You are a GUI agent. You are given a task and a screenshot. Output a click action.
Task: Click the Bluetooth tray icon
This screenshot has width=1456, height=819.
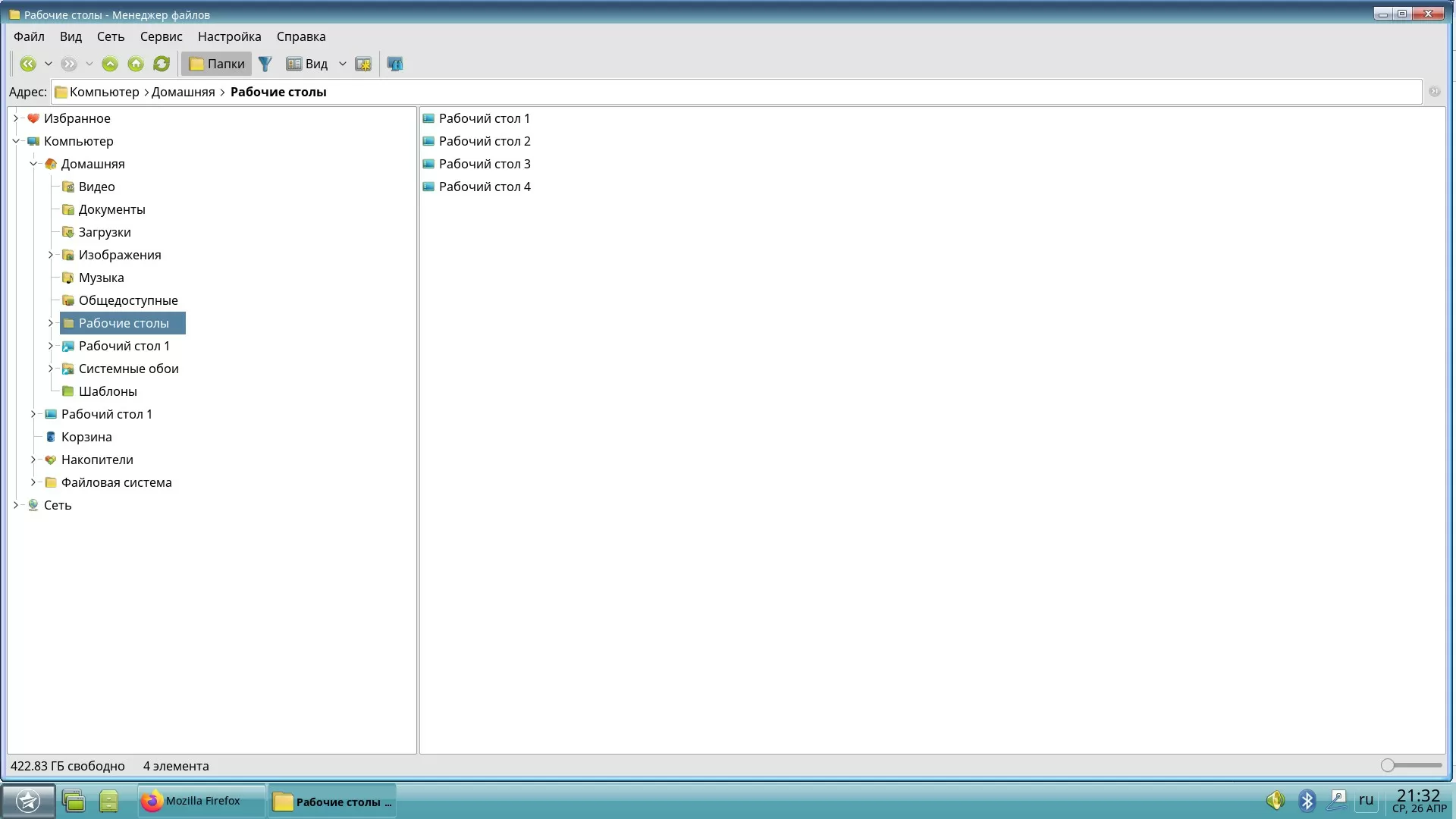click(1307, 800)
